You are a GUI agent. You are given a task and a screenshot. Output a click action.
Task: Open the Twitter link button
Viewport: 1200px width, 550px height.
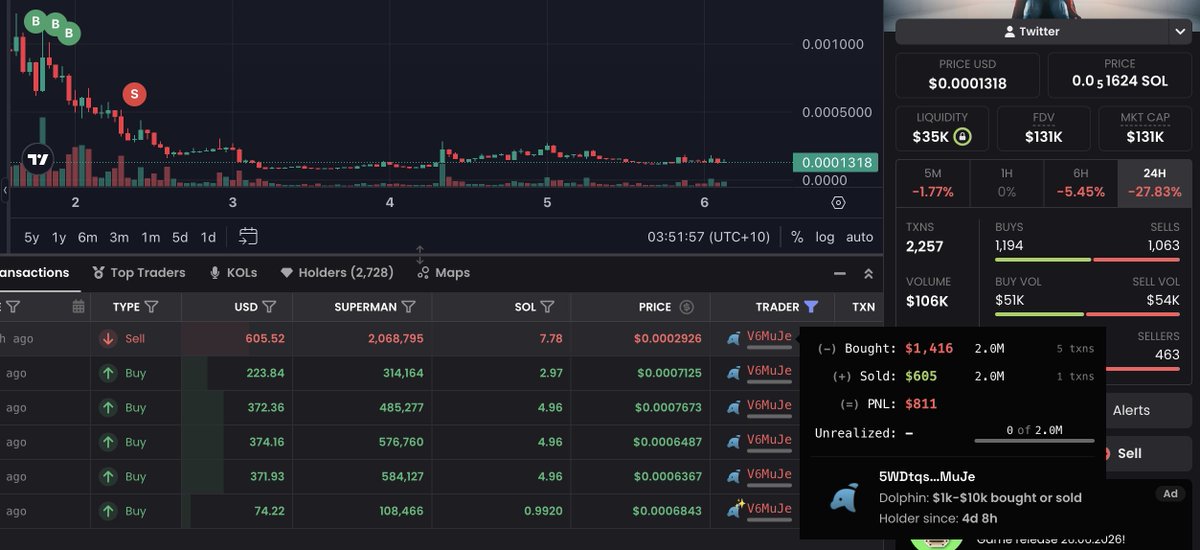pos(1030,31)
